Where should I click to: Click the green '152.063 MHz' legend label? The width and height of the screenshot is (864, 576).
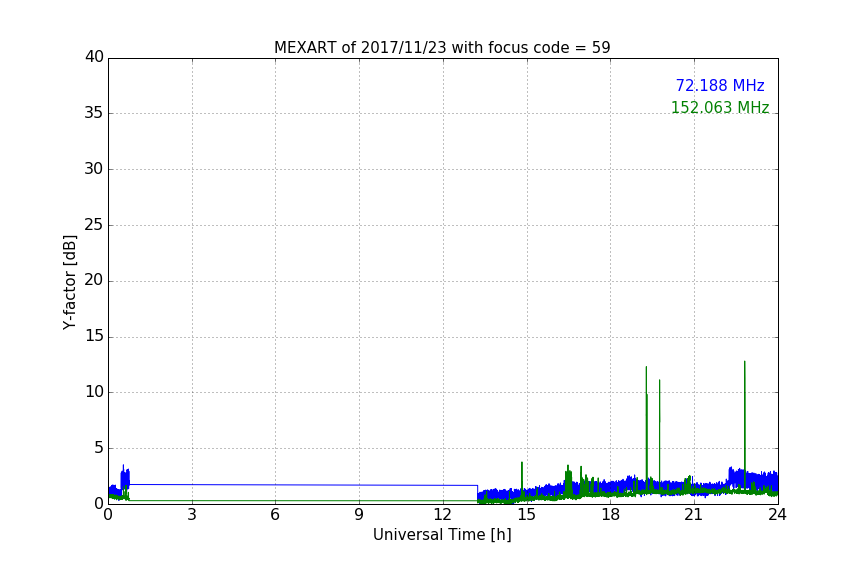click(x=720, y=107)
